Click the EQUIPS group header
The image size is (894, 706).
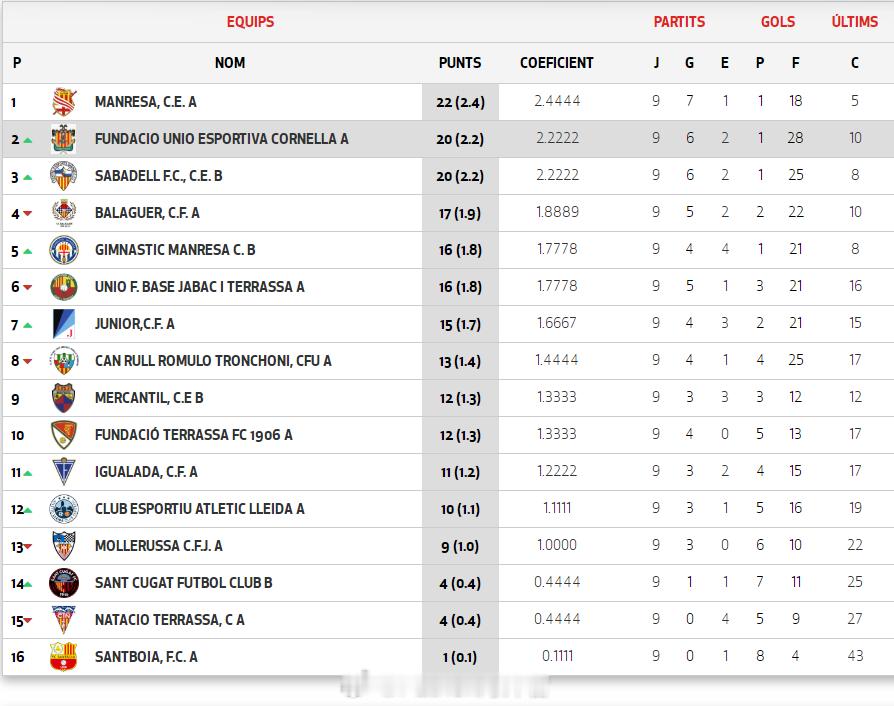(250, 22)
